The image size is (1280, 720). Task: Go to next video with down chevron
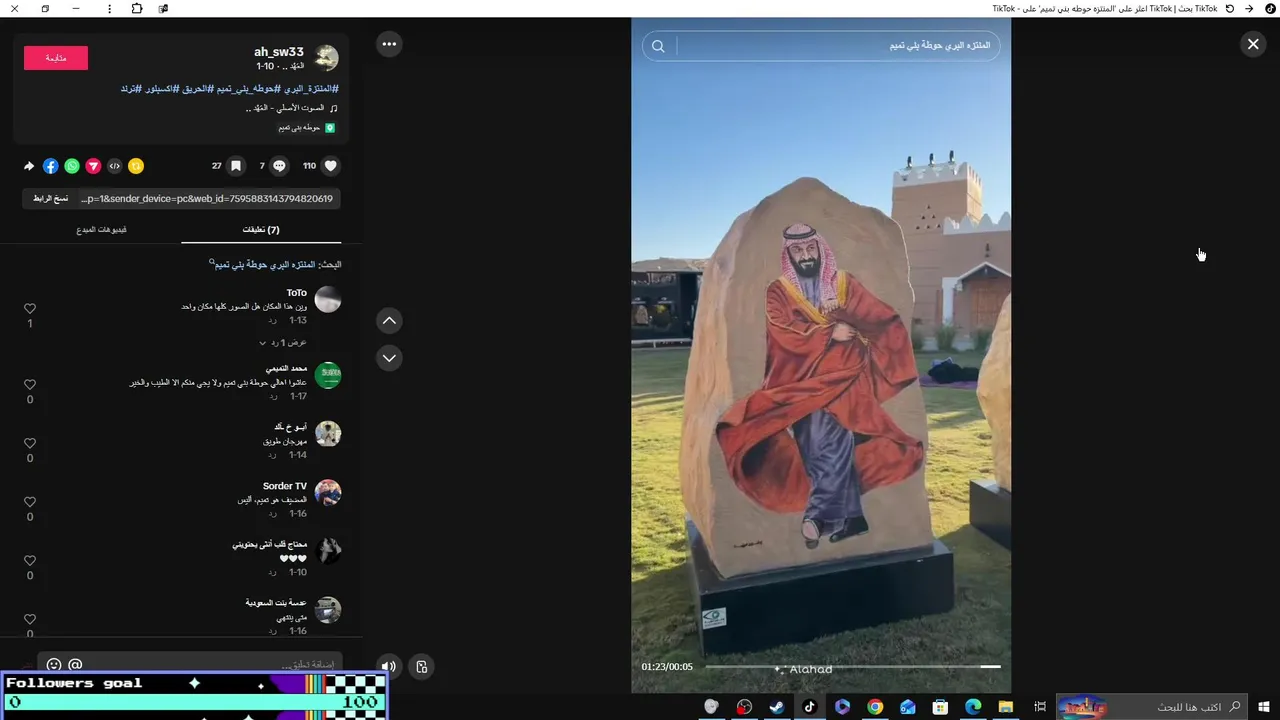pos(389,358)
